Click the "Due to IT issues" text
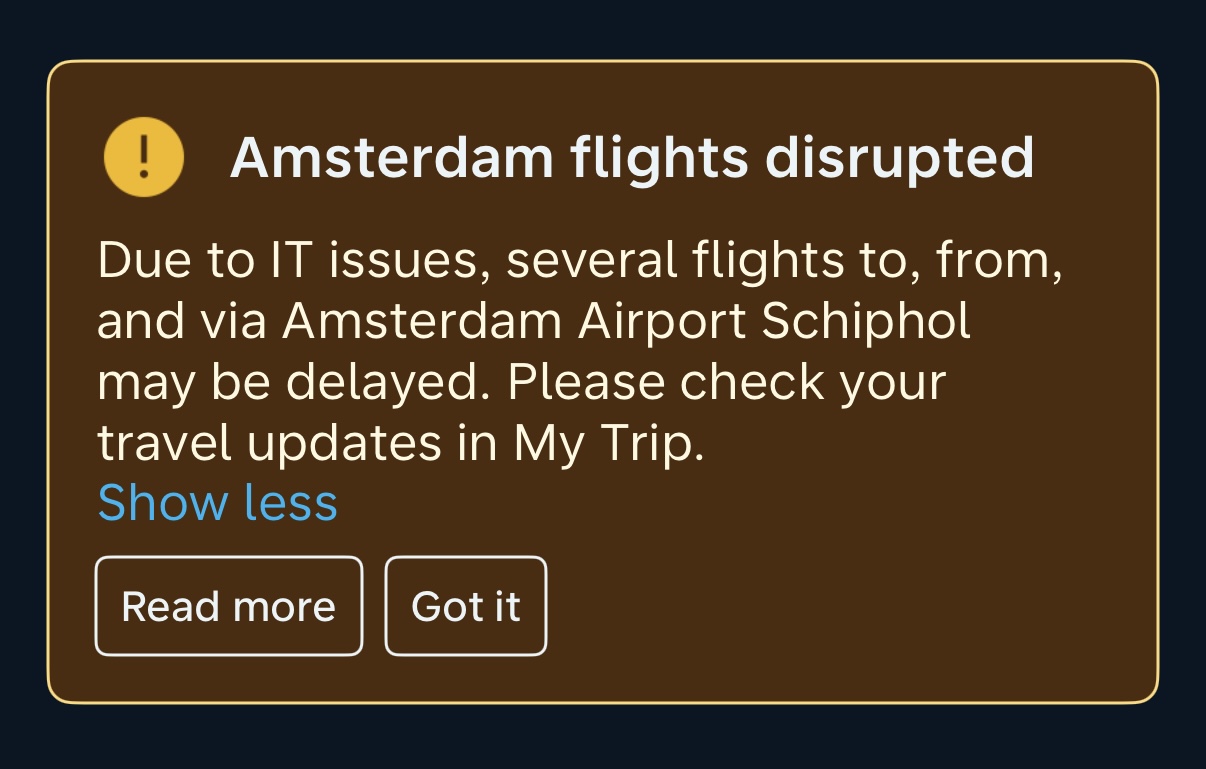Viewport: 1206px width, 769px height. (x=292, y=262)
